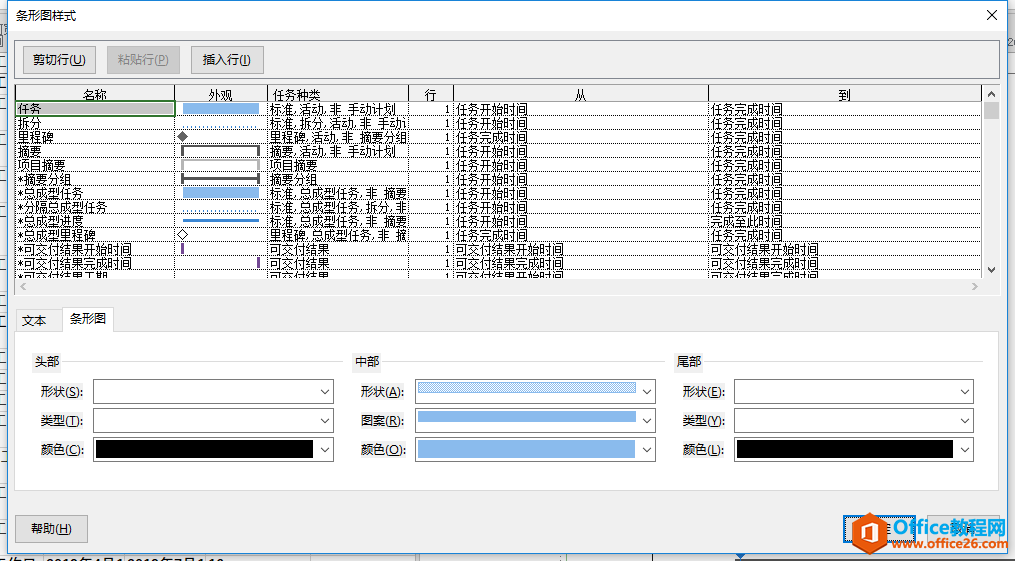
Task: Close the 条形图样式 dialog window
Action: 991,16
